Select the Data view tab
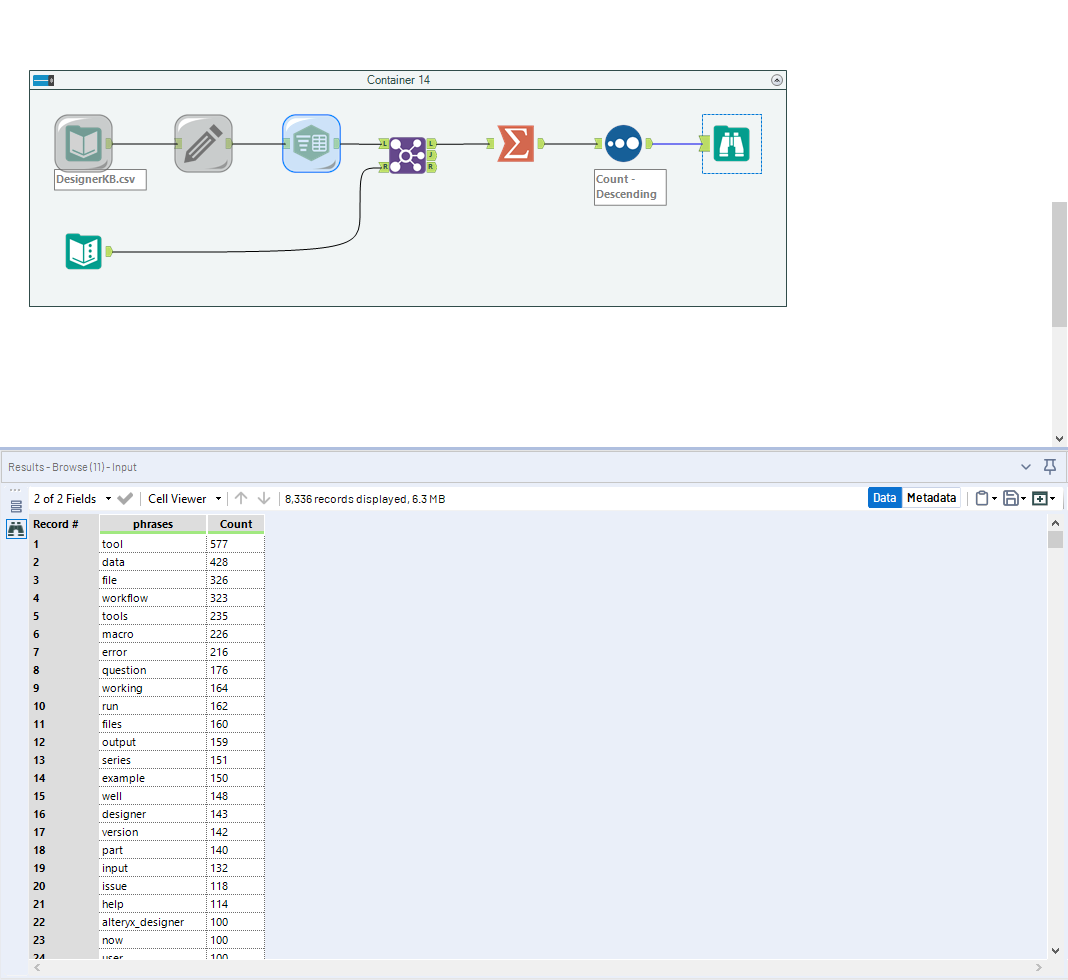 click(x=884, y=497)
